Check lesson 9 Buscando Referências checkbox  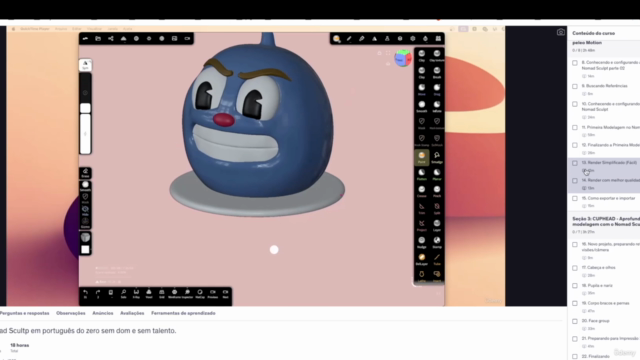tap(575, 86)
